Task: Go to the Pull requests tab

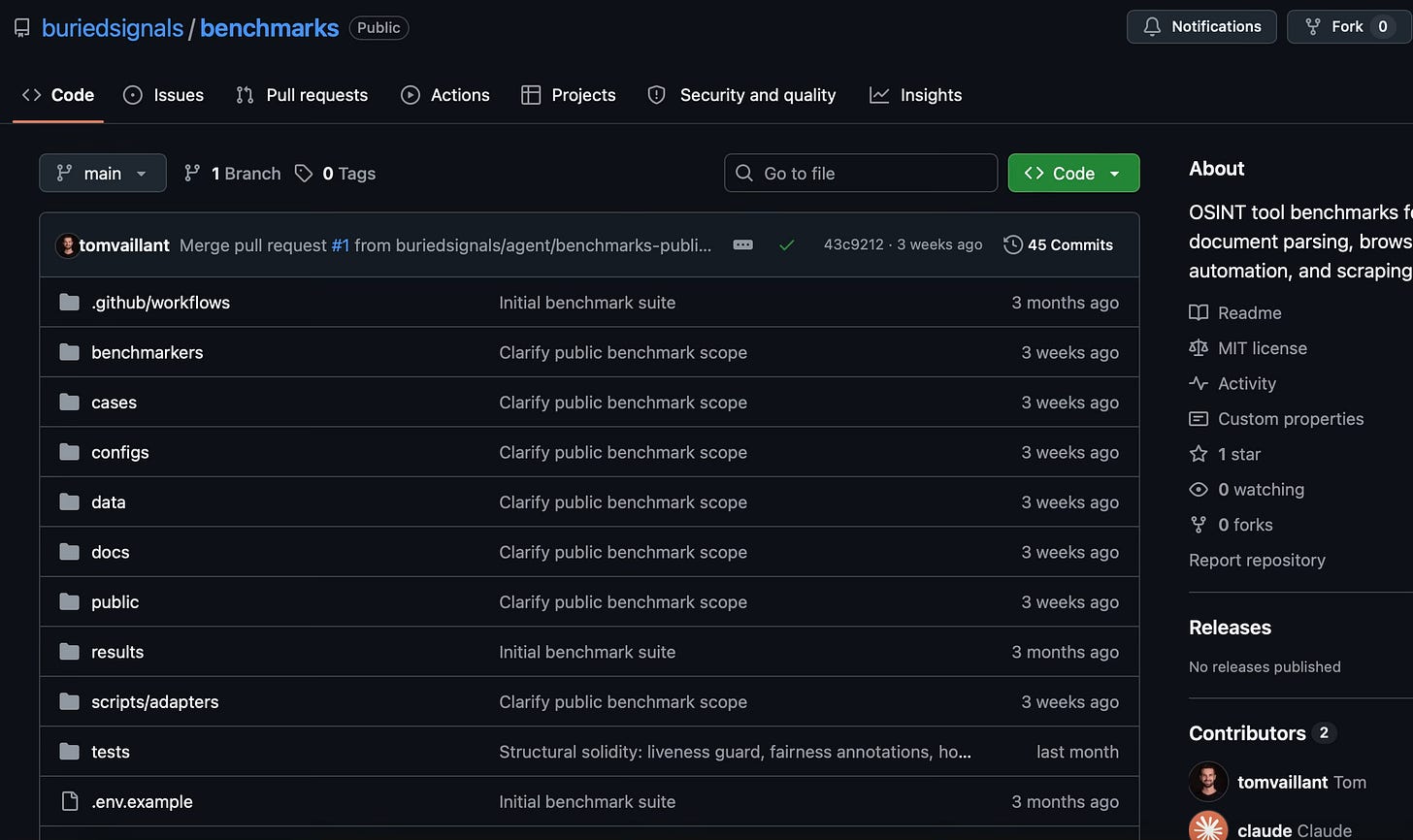Action: point(302,95)
